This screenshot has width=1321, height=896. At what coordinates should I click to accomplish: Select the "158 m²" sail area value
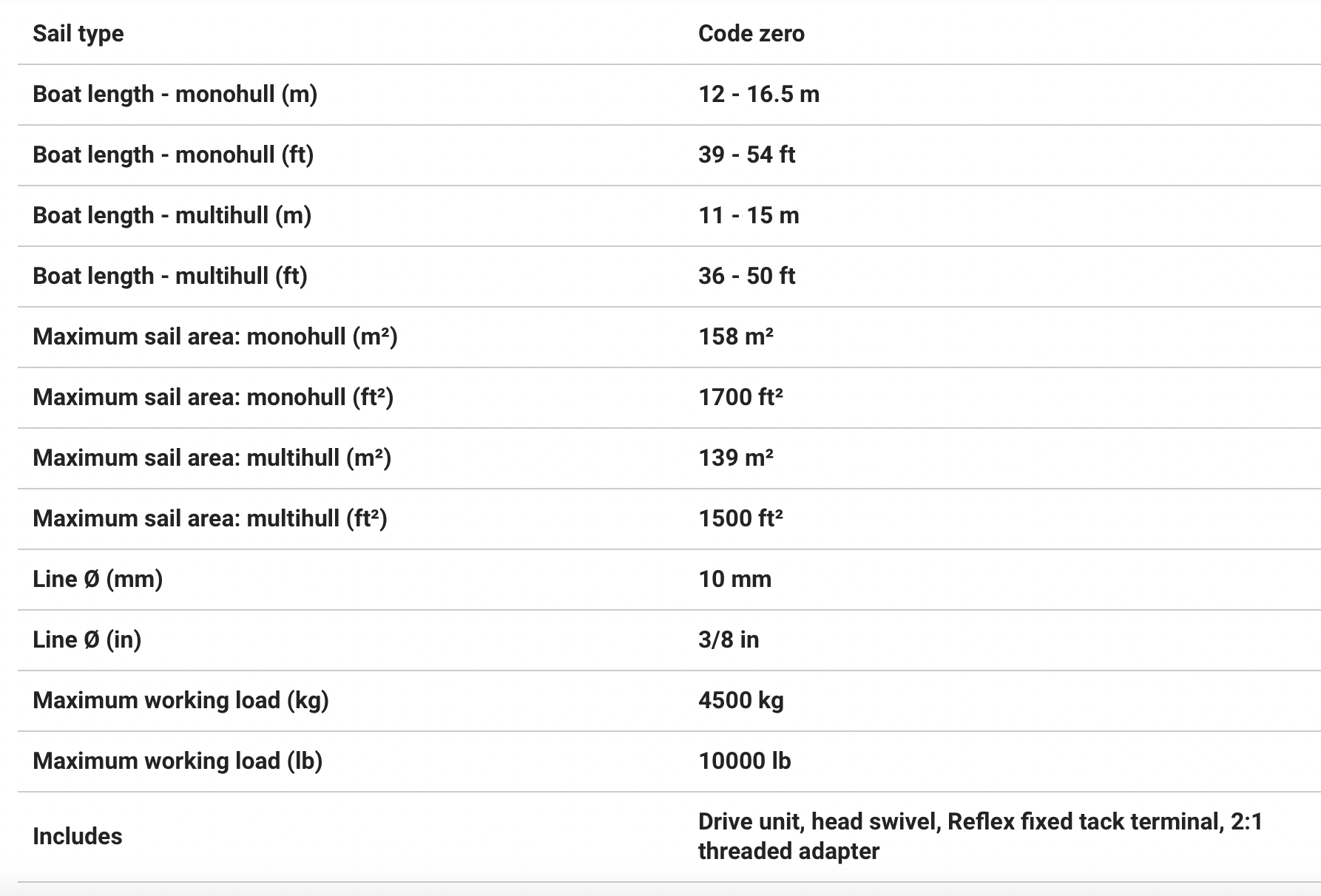tap(736, 337)
